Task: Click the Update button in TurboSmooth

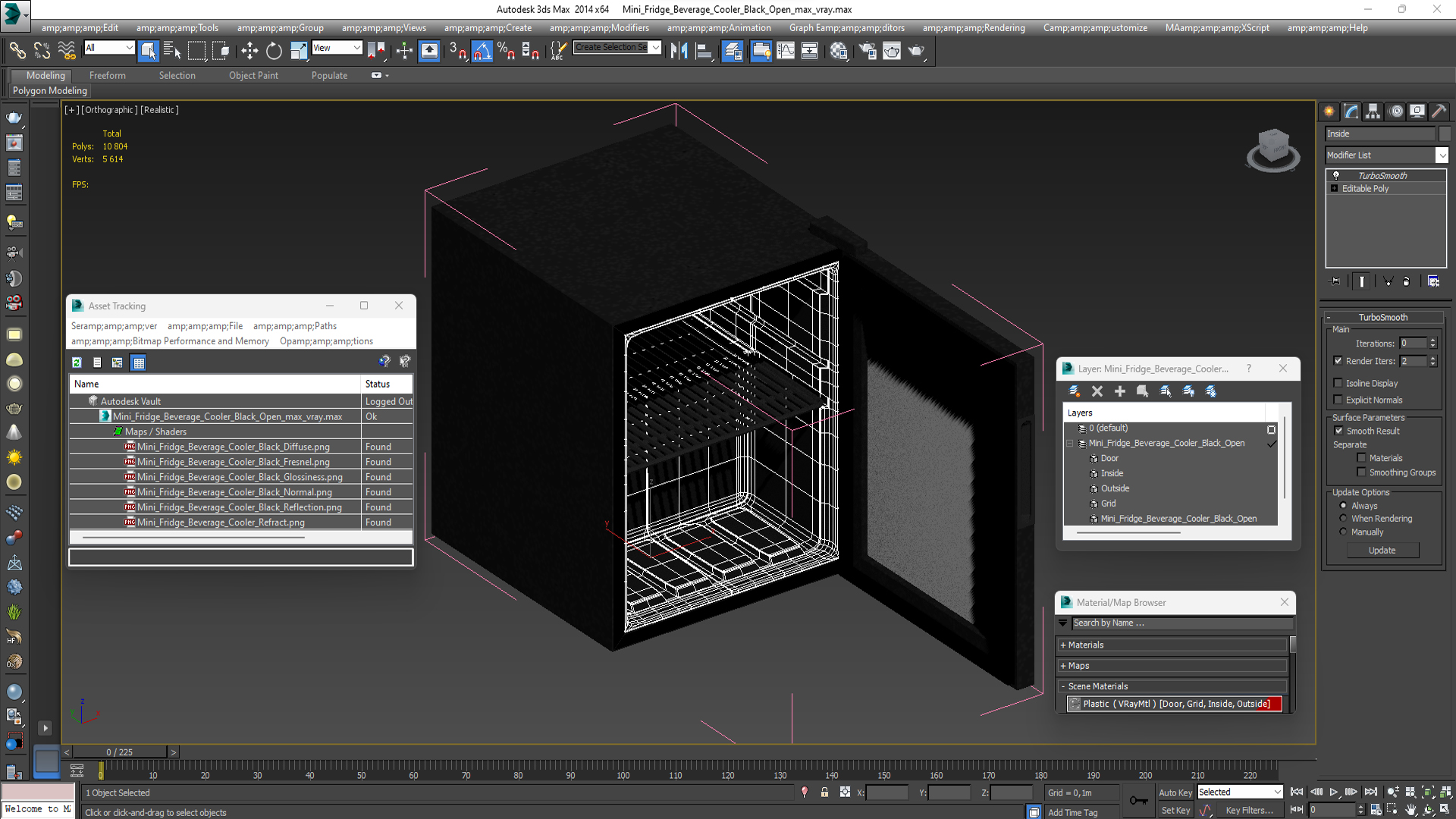Action: pyautogui.click(x=1384, y=549)
